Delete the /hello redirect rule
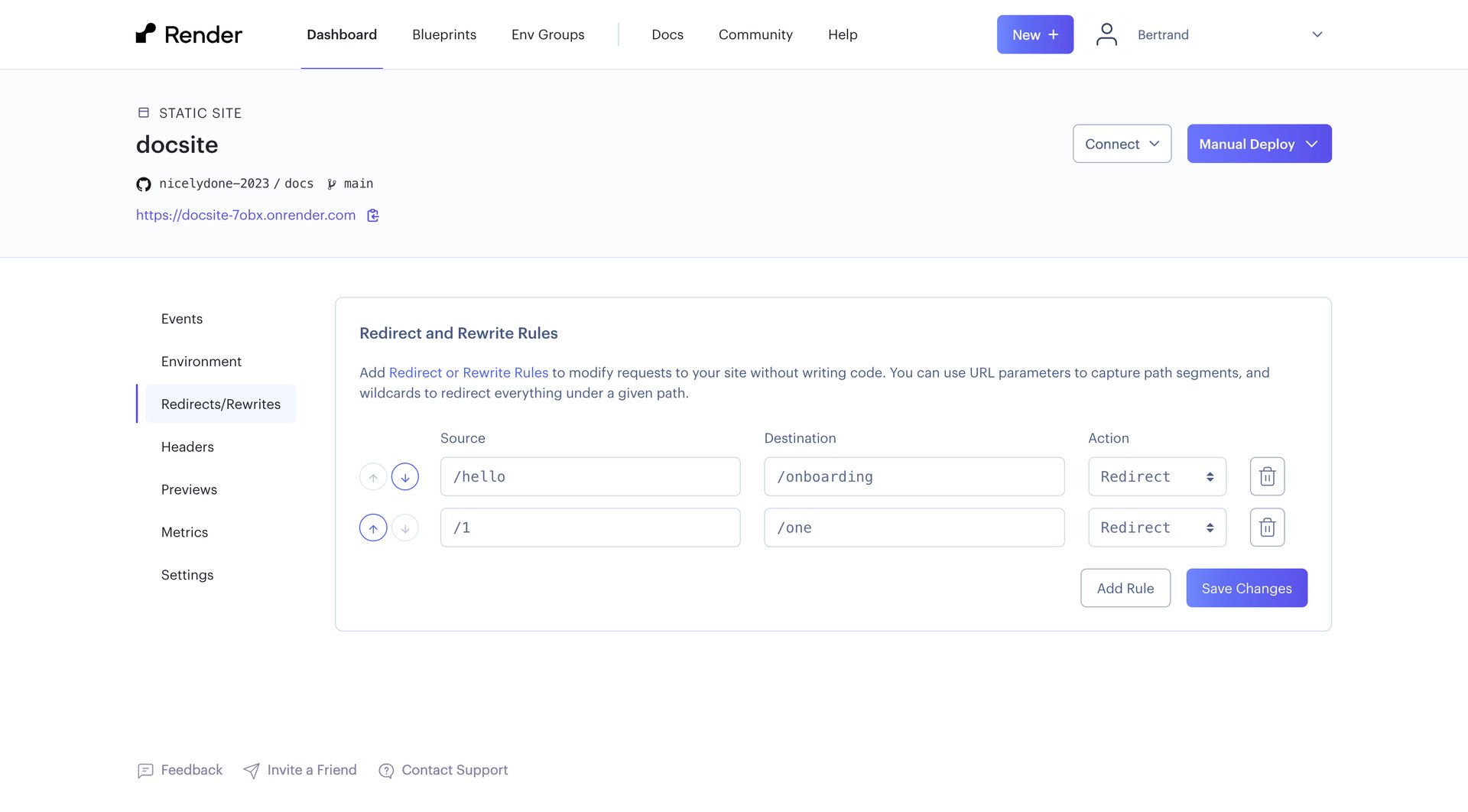The height and width of the screenshot is (812, 1468). pos(1267,476)
